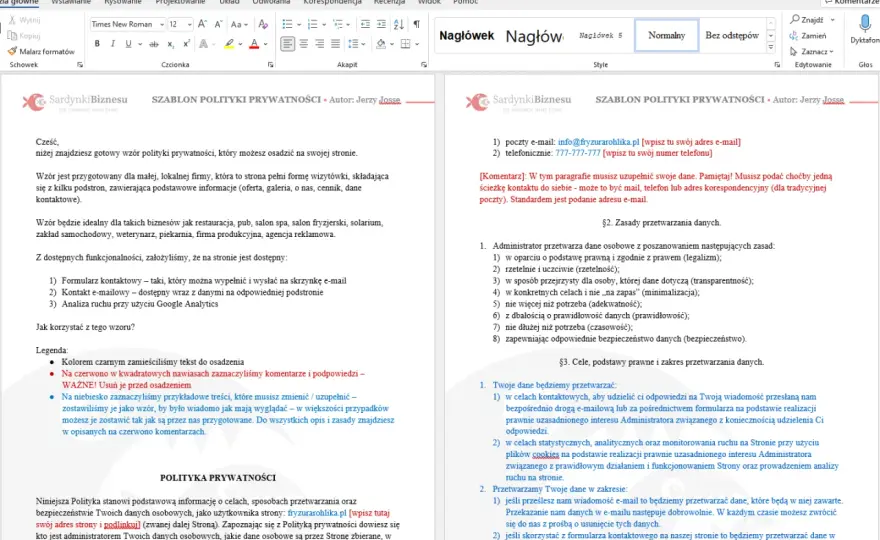Click the Kopiuj copy icon
This screenshot has width=880, height=540.
click(x=24, y=35)
